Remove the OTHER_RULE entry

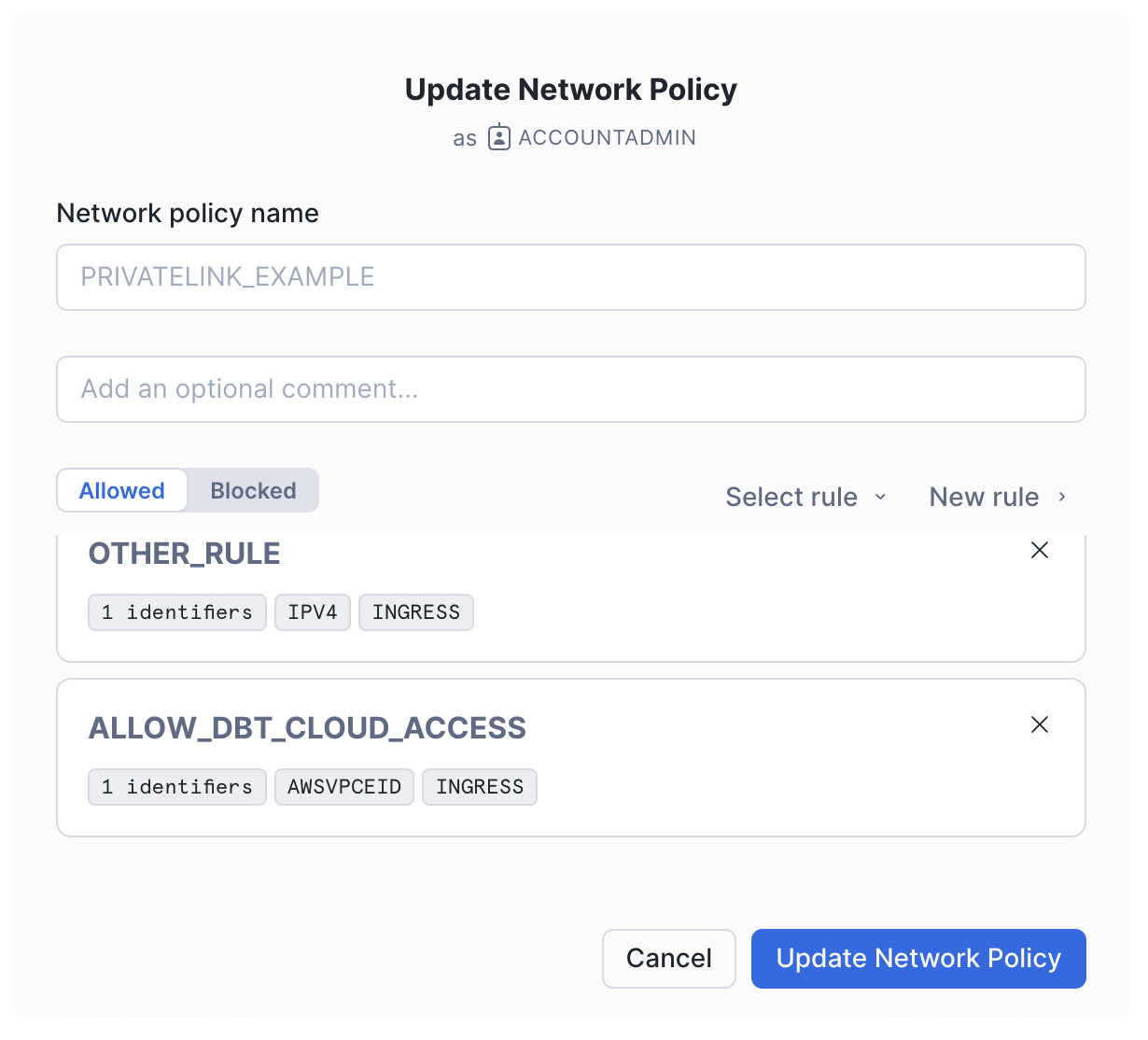[x=1040, y=551]
